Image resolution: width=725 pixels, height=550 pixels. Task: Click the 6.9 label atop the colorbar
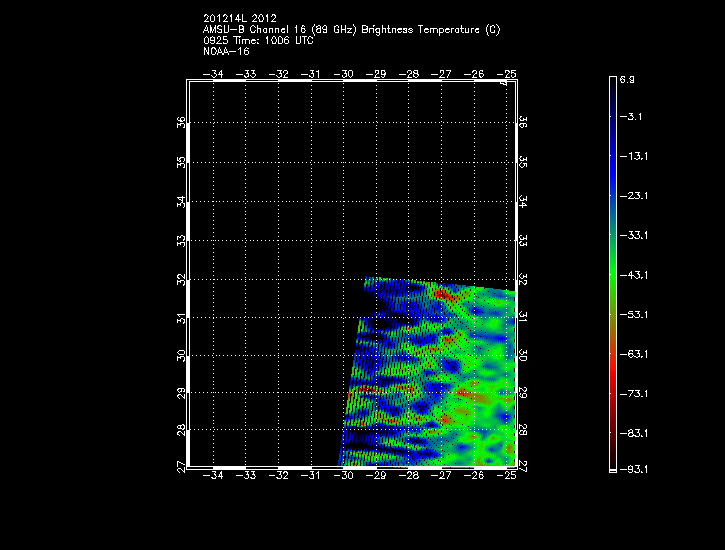(x=627, y=78)
